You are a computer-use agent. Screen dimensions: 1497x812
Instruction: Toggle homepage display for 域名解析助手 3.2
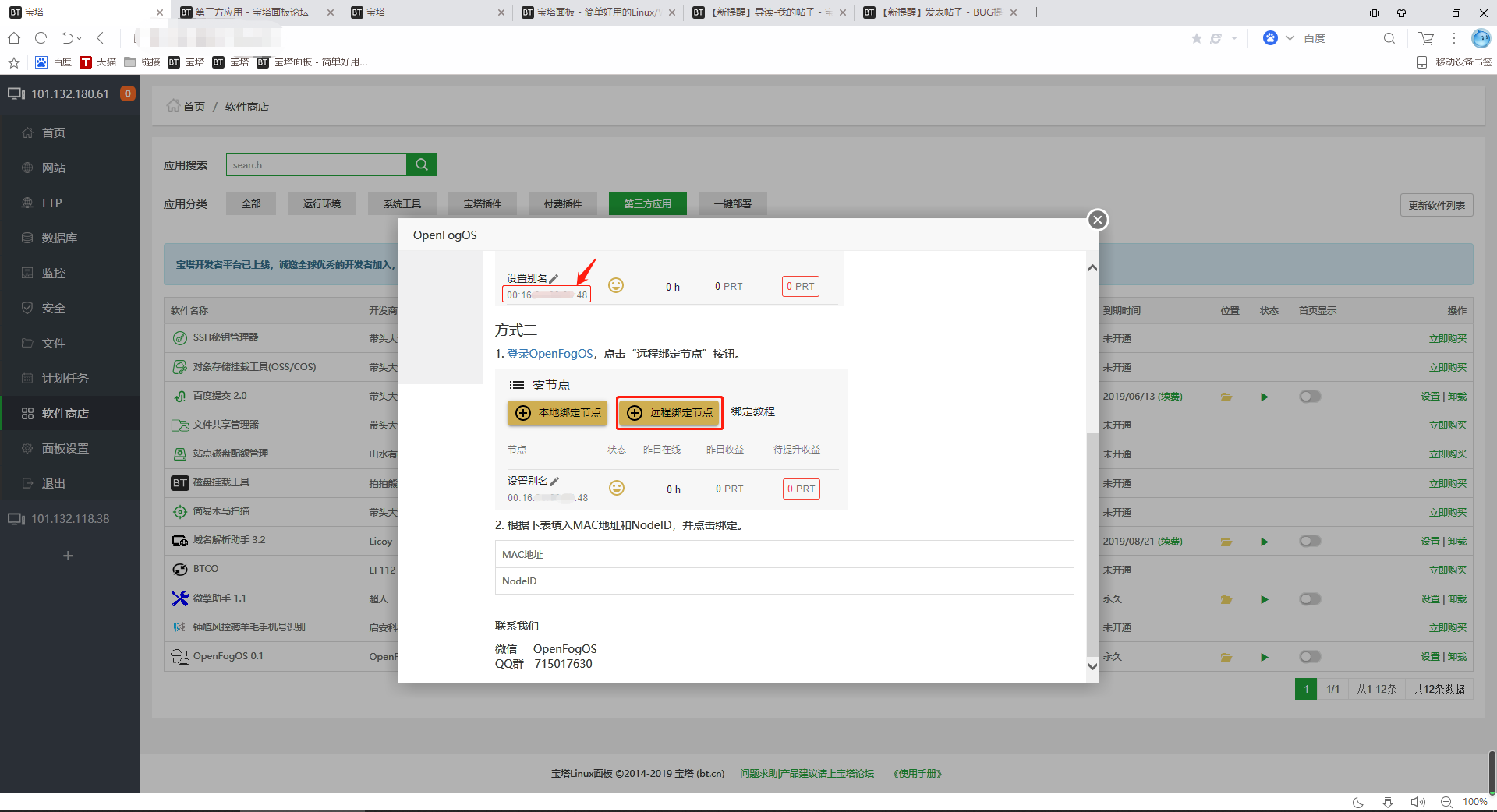point(1310,542)
